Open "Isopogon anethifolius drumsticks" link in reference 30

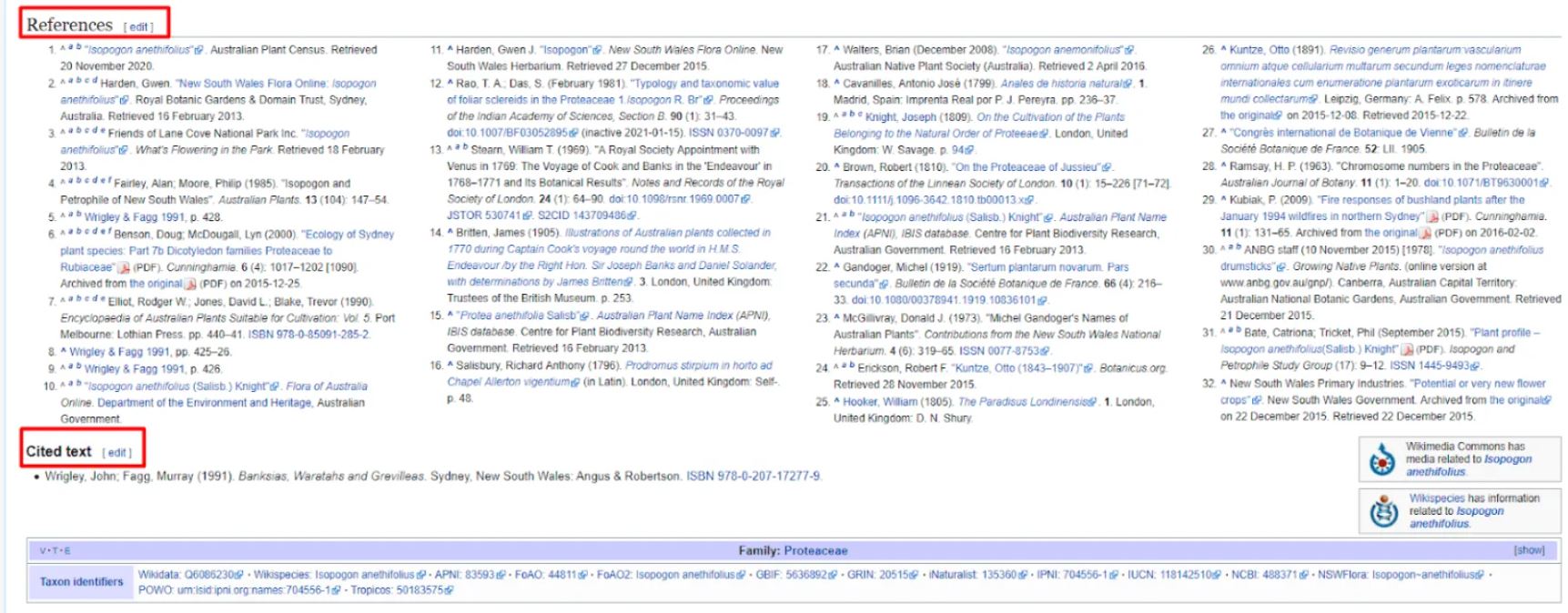[x=1382, y=258]
